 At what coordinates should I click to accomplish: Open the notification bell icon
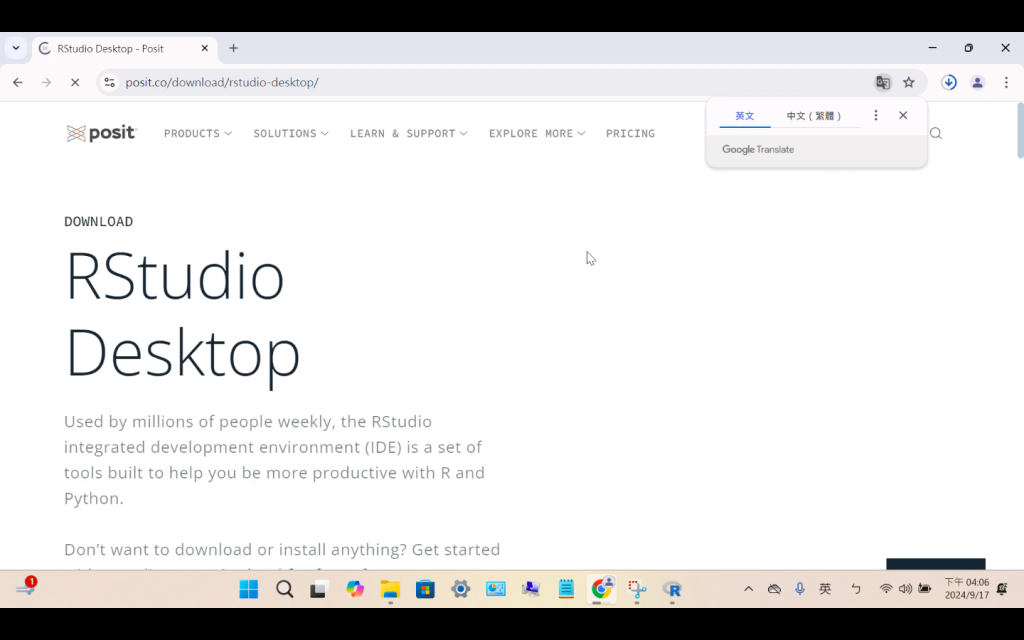[x=1002, y=589]
